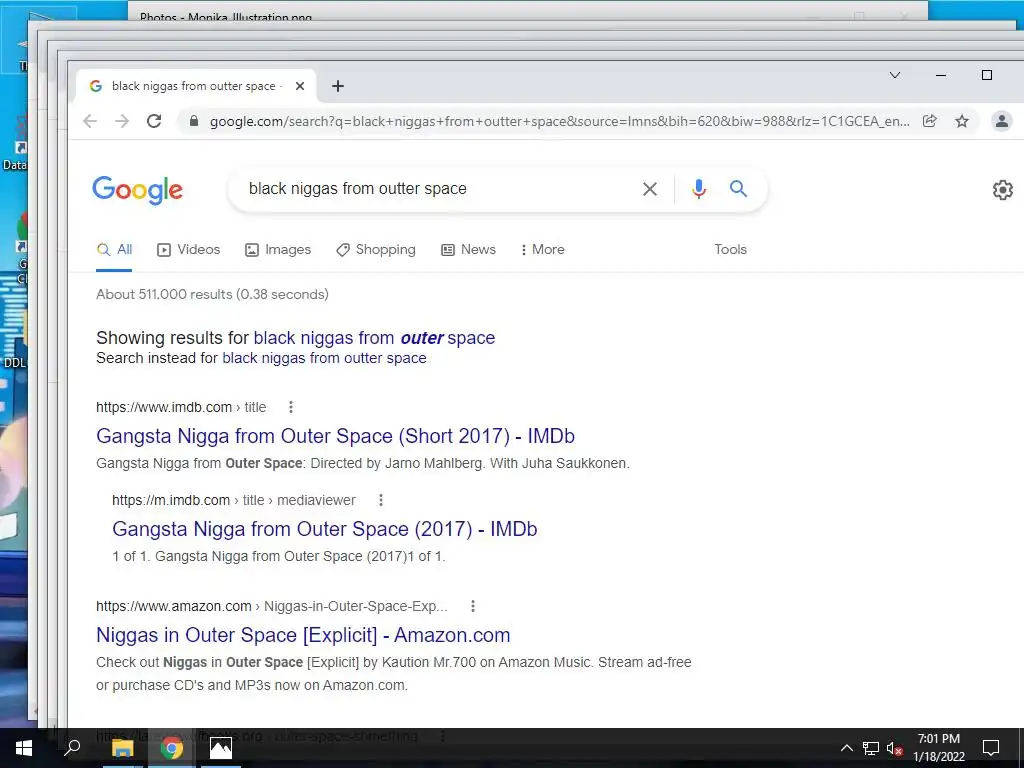Open the Chrome profile avatar menu
The image size is (1024, 768).
[x=1002, y=121]
